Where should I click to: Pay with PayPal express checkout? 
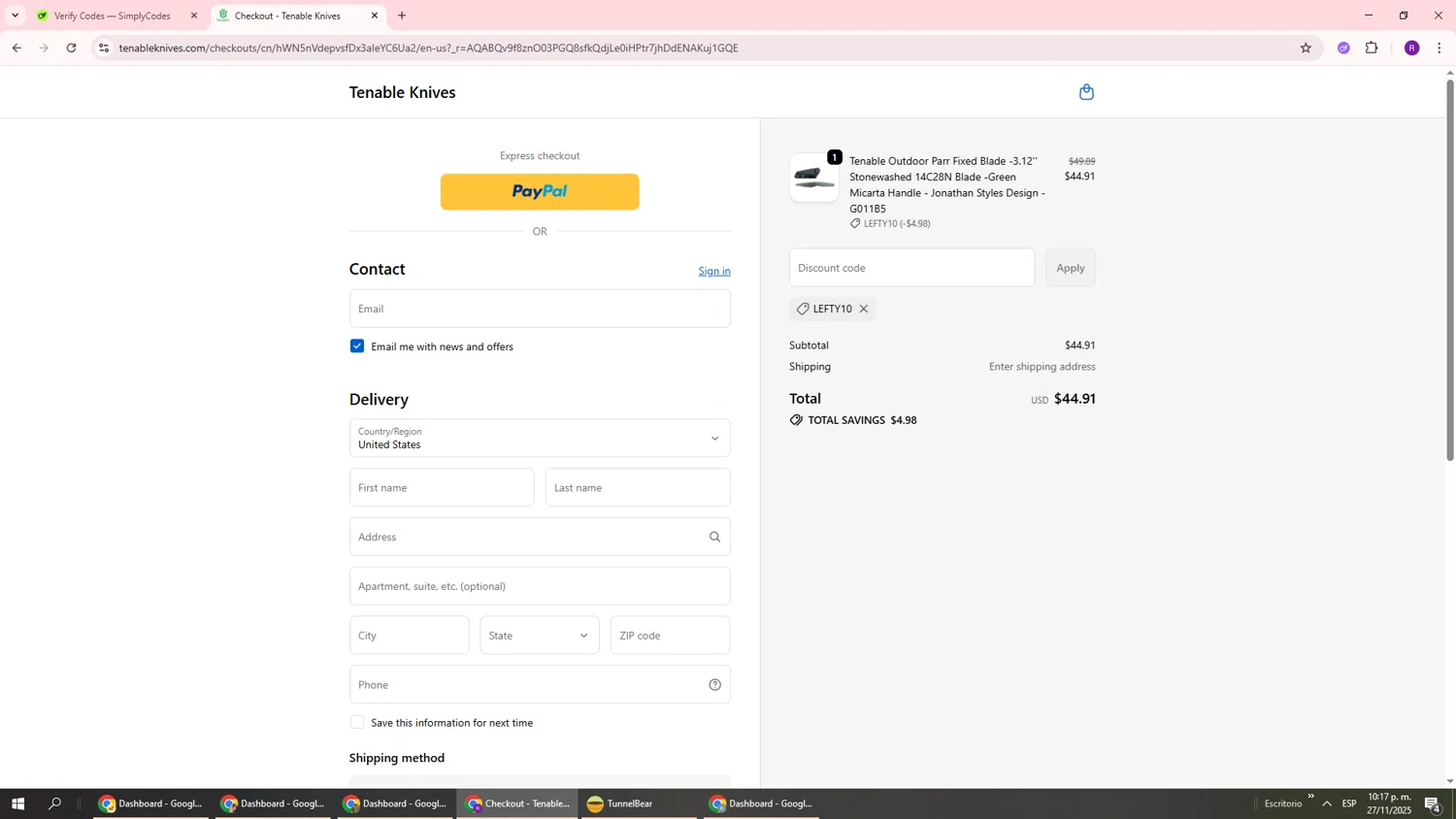(x=540, y=192)
